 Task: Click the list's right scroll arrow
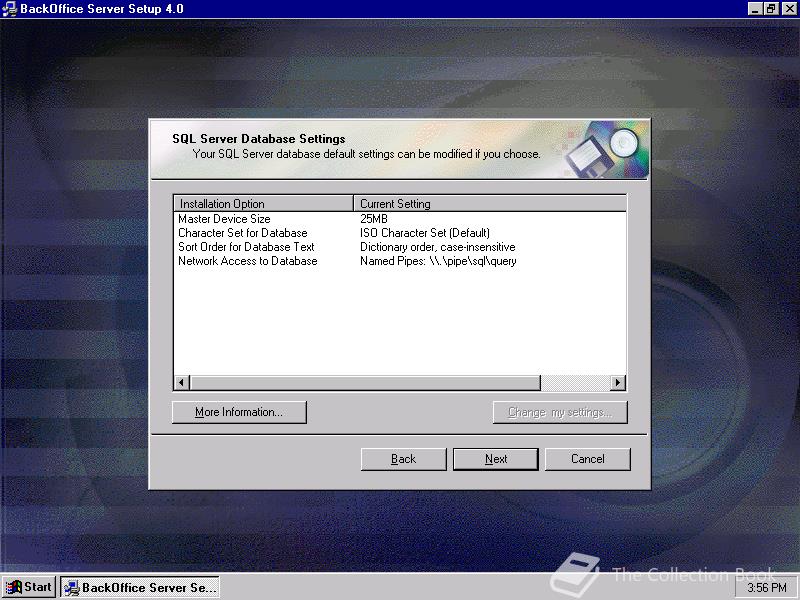tap(618, 383)
